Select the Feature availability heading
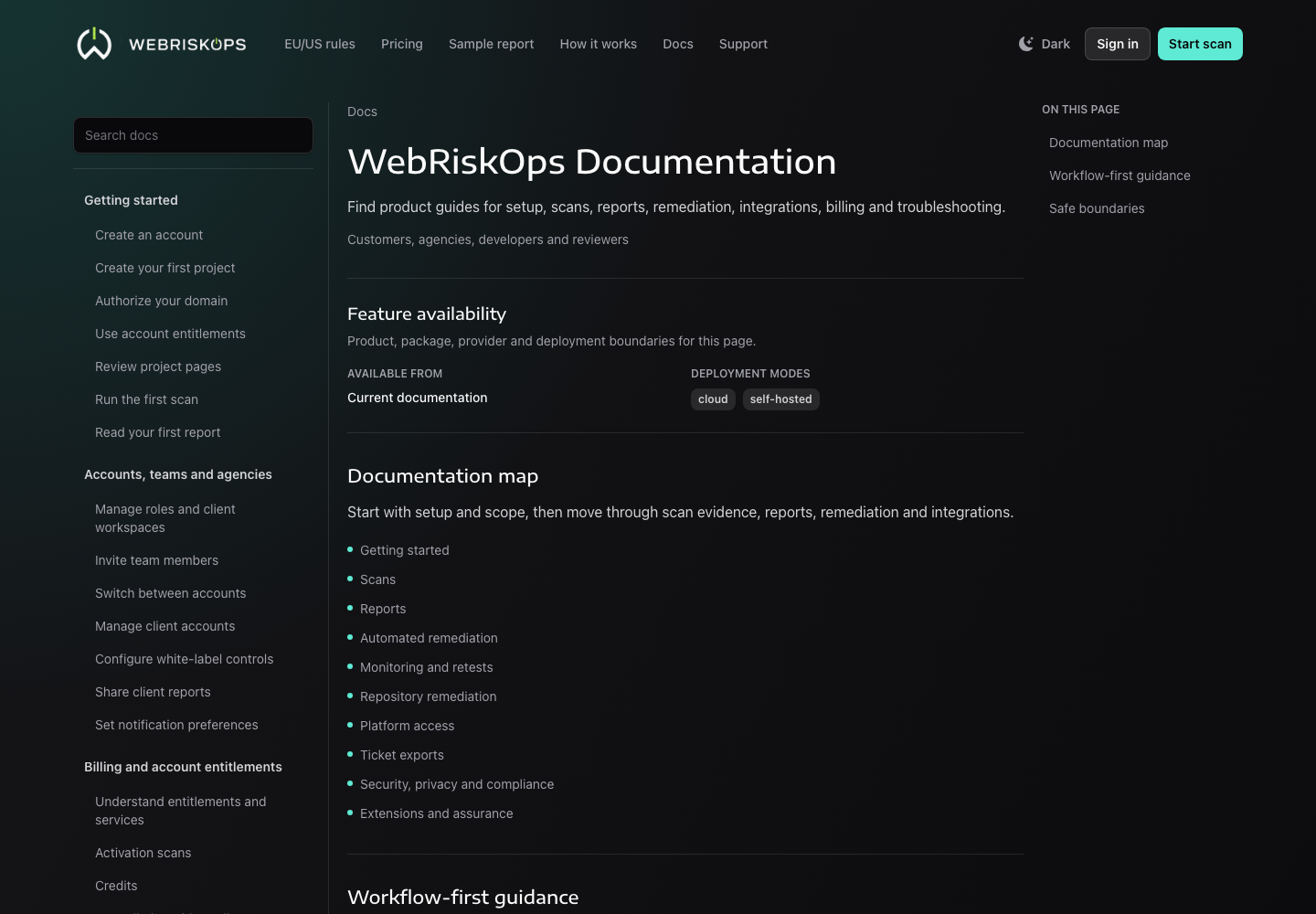Screen dimensions: 1316x914 [427, 314]
